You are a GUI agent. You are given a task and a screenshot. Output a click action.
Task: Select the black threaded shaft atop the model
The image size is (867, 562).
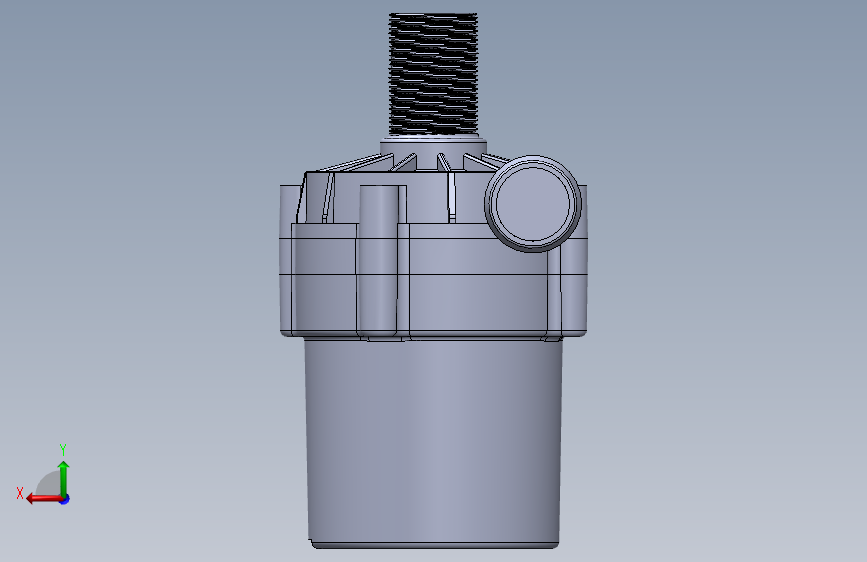[x=433, y=74]
